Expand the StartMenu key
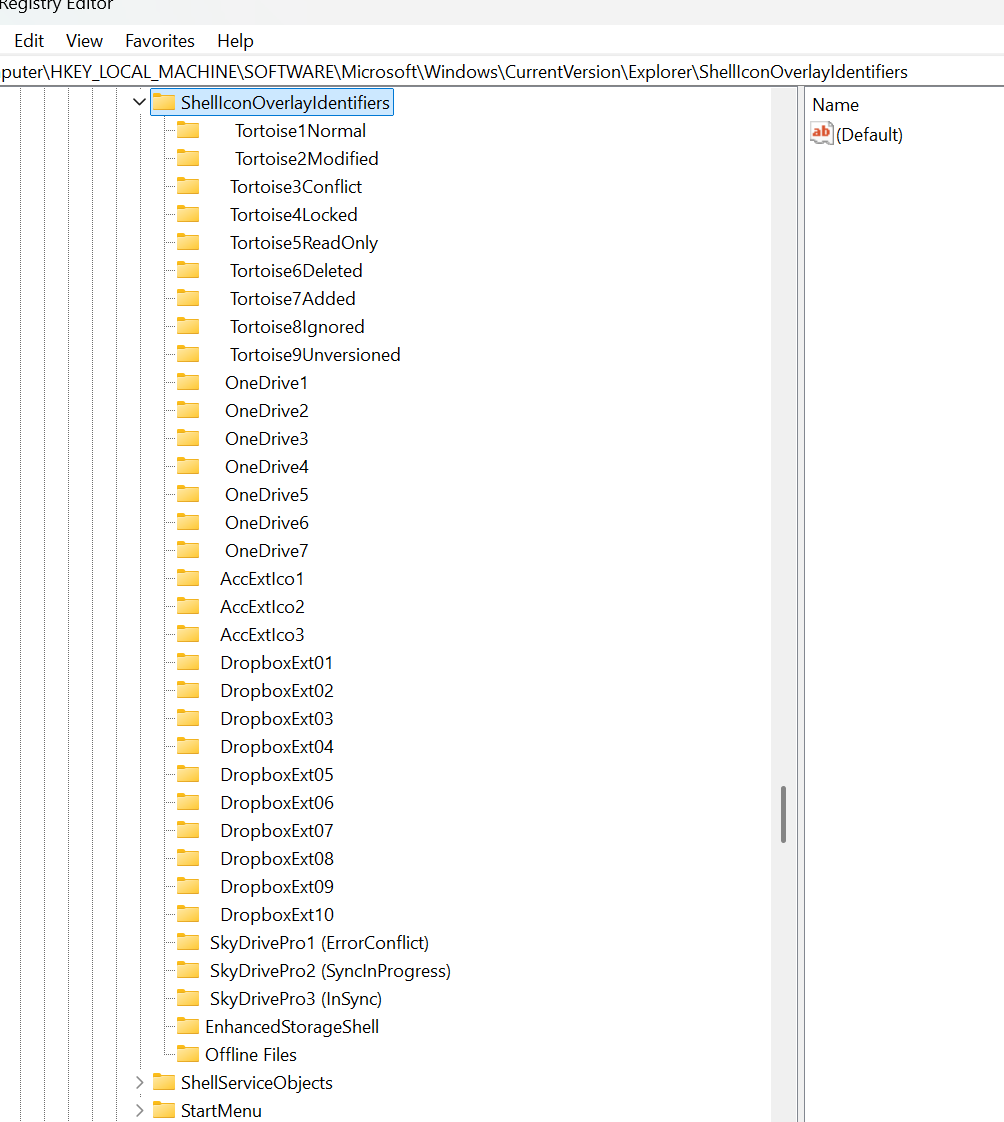Viewport: 1004px width, 1122px height. pos(139,1111)
